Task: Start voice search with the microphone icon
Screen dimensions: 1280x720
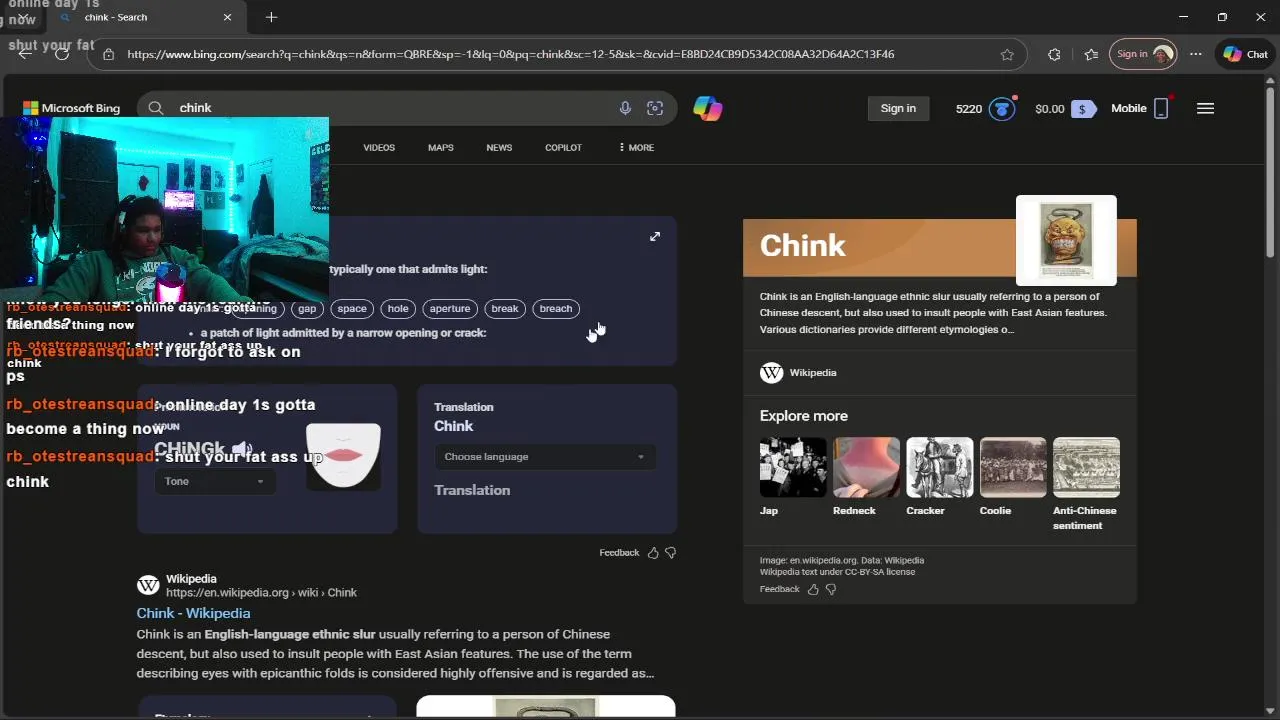Action: [x=625, y=108]
